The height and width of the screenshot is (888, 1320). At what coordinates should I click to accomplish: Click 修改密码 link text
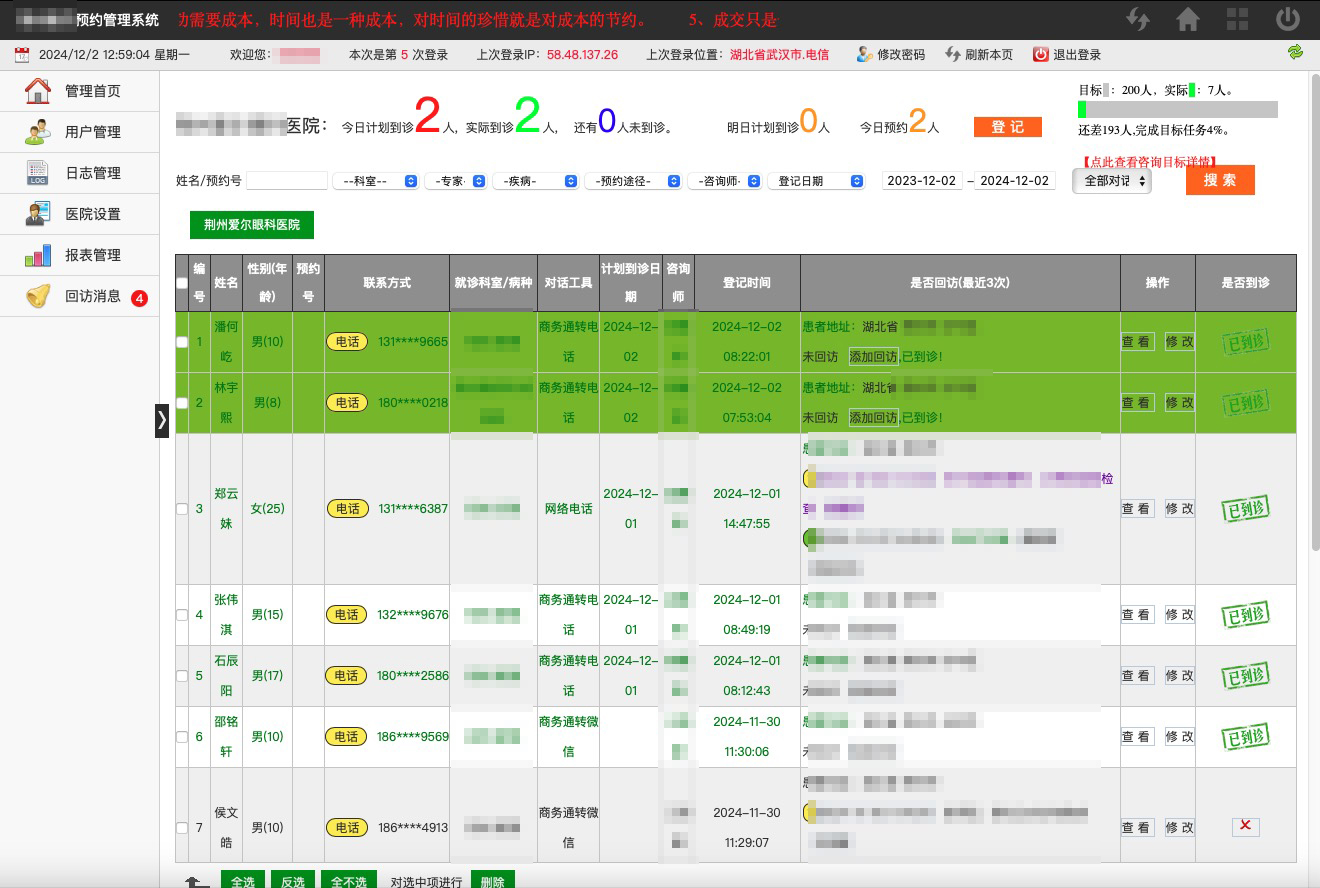tap(901, 55)
